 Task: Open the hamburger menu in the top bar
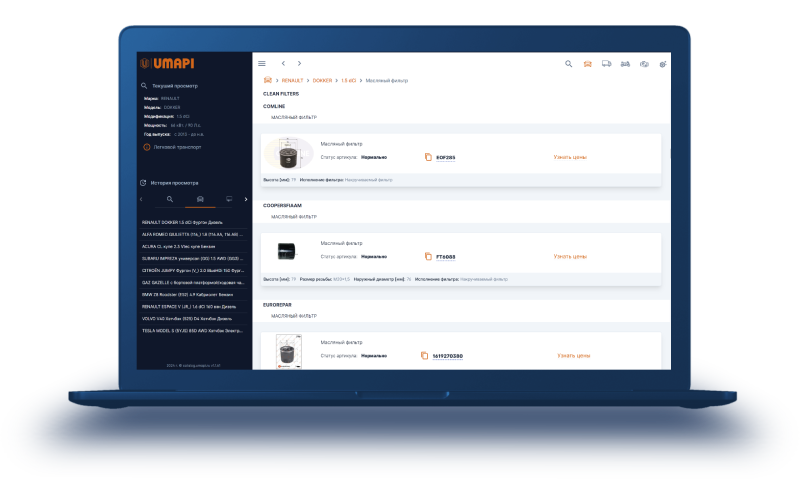[x=262, y=64]
